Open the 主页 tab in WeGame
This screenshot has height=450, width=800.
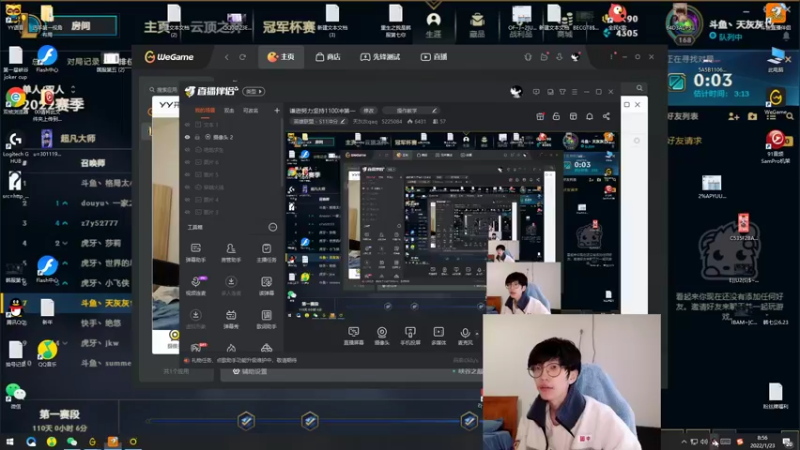(281, 57)
